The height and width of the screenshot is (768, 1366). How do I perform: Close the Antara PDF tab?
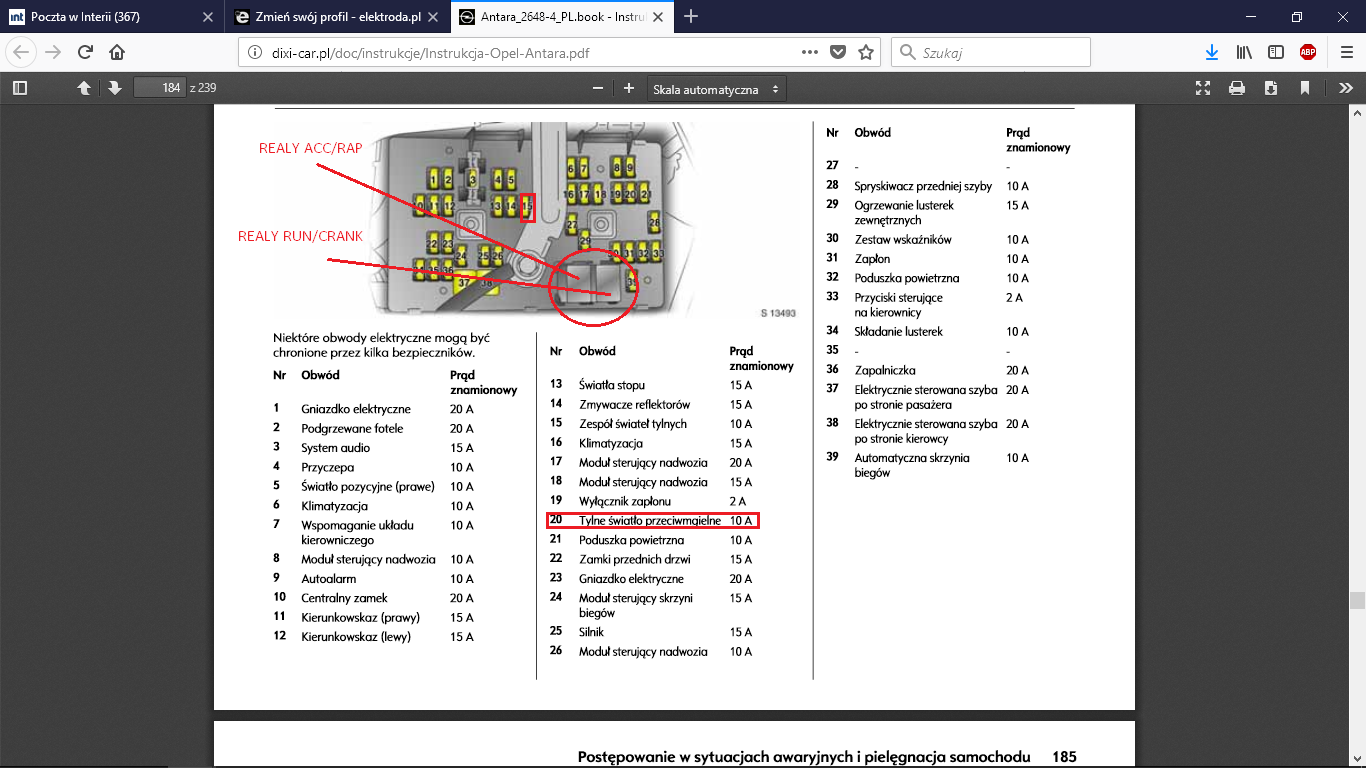(x=658, y=17)
